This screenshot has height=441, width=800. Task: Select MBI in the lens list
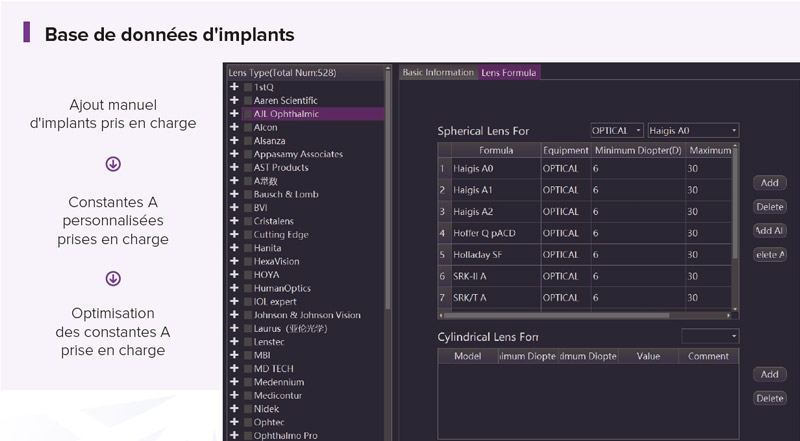click(262, 355)
